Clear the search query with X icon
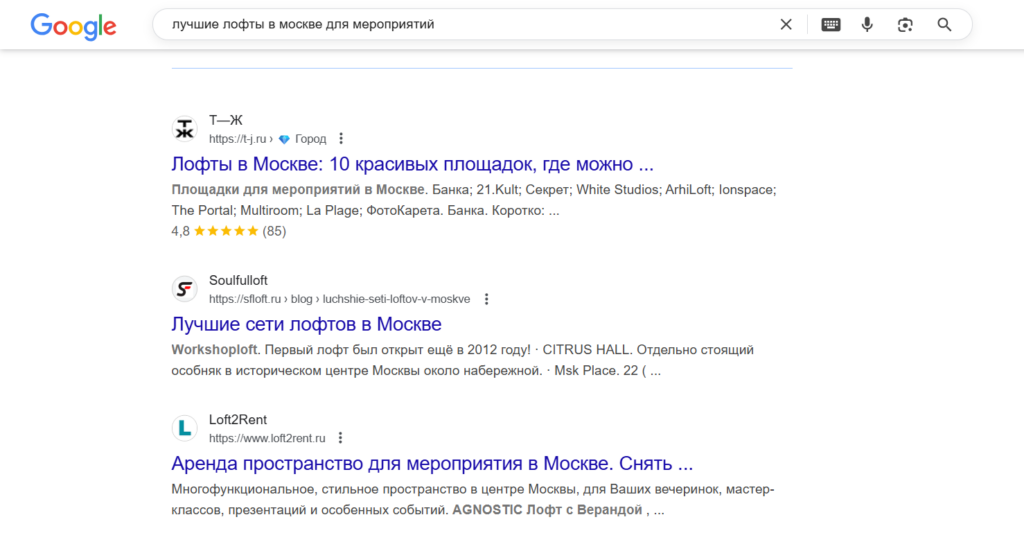 click(x=786, y=25)
